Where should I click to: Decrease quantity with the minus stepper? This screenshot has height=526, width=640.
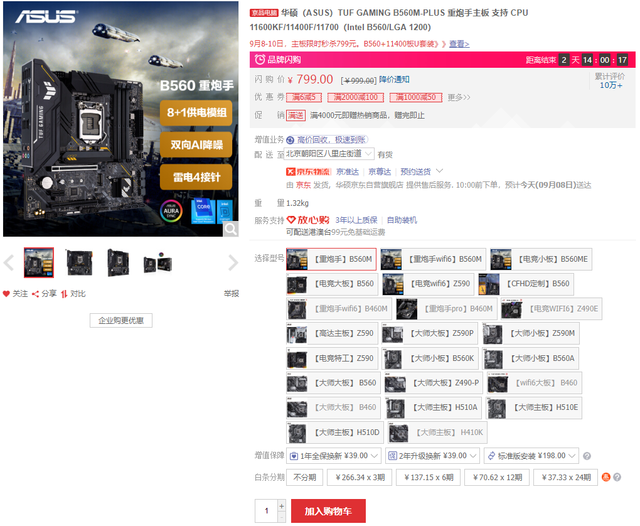click(282, 517)
